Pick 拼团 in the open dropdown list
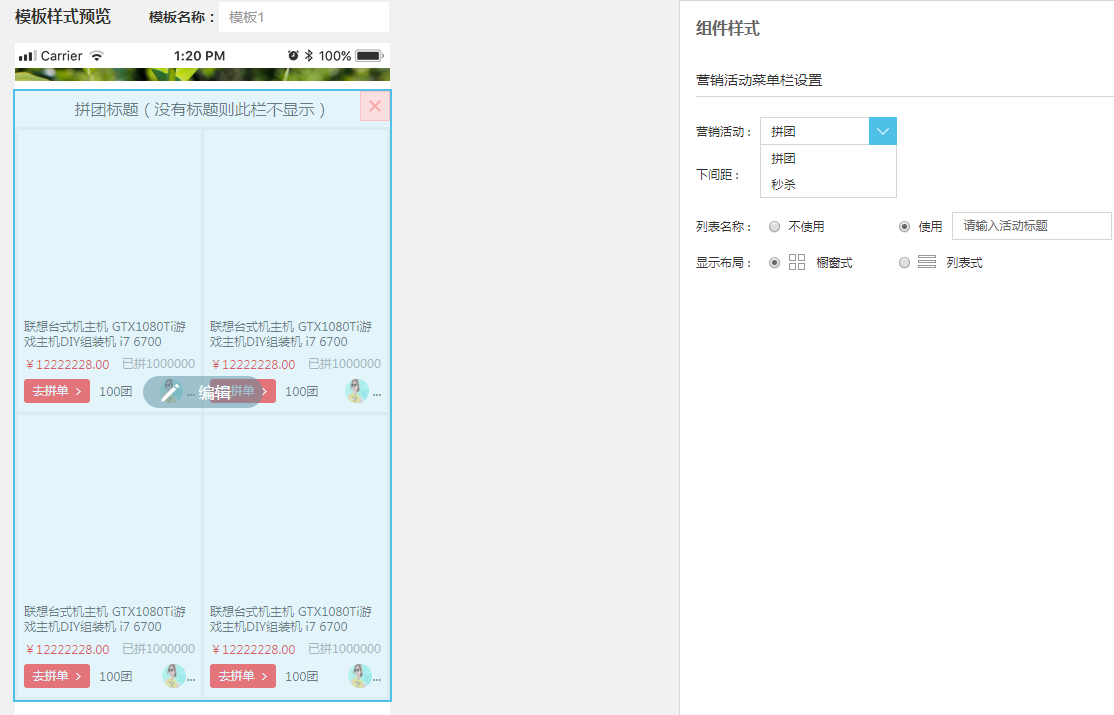The image size is (1114, 715). (x=784, y=159)
